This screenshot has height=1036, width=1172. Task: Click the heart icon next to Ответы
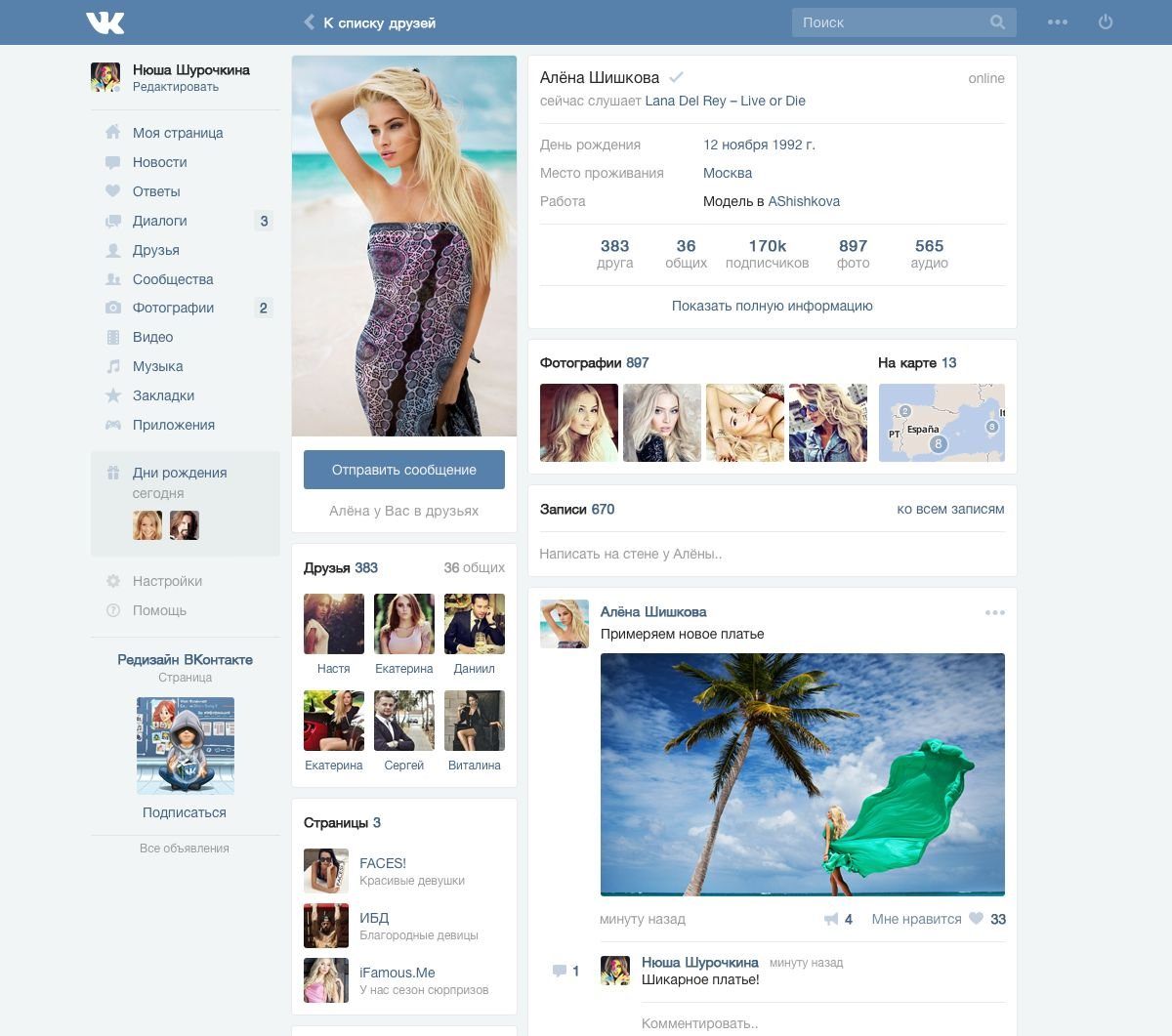click(x=113, y=191)
